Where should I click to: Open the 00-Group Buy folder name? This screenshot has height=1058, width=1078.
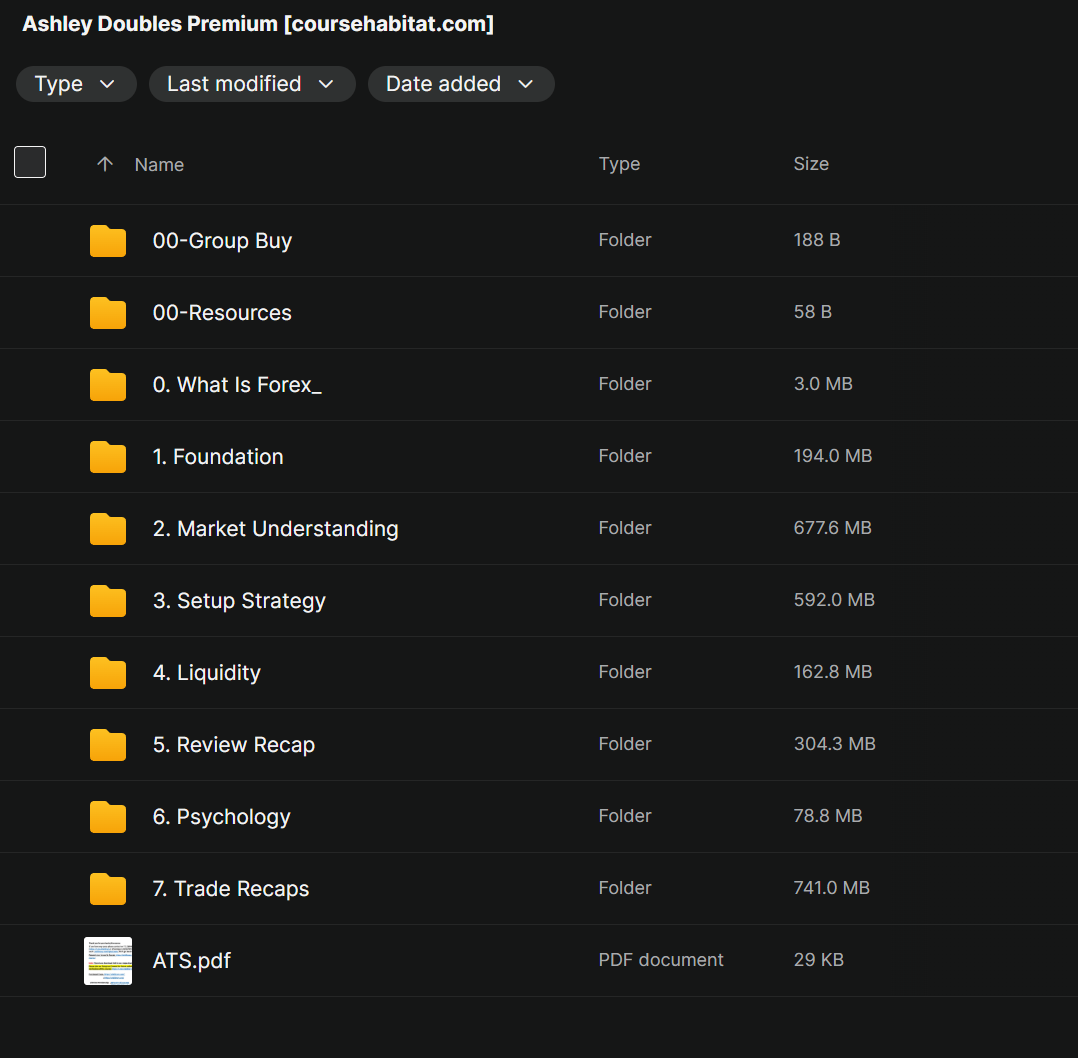[x=222, y=241]
